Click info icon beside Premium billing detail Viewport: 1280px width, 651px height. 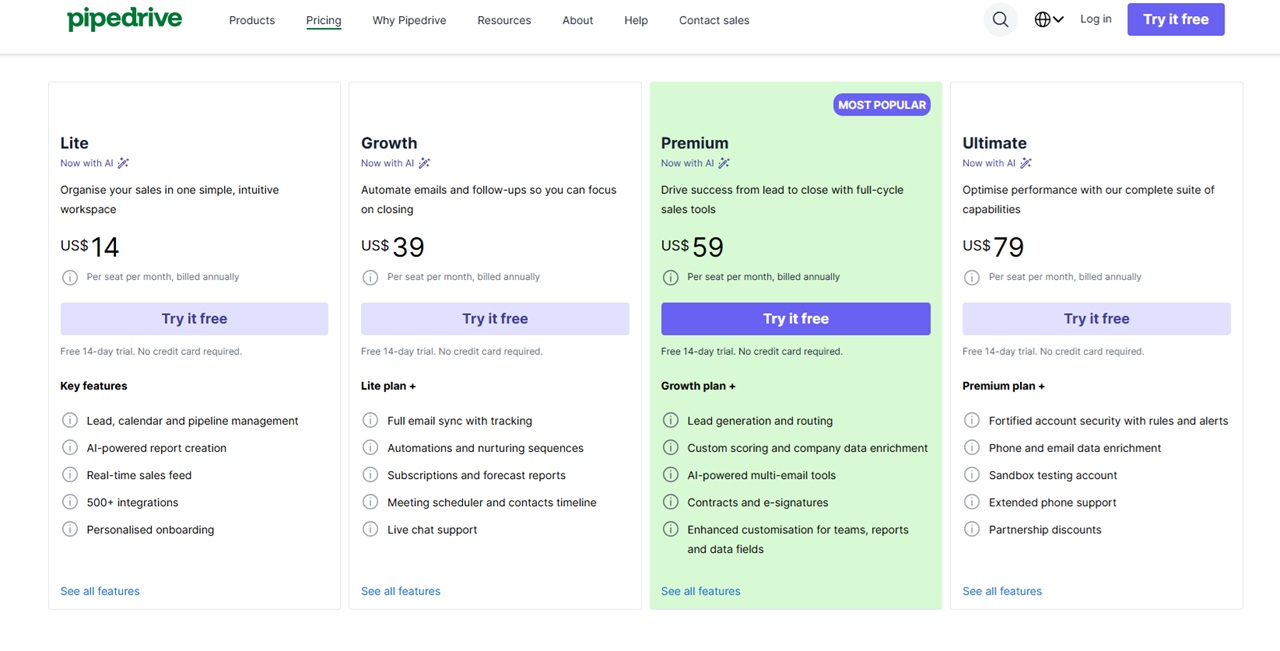tap(671, 277)
